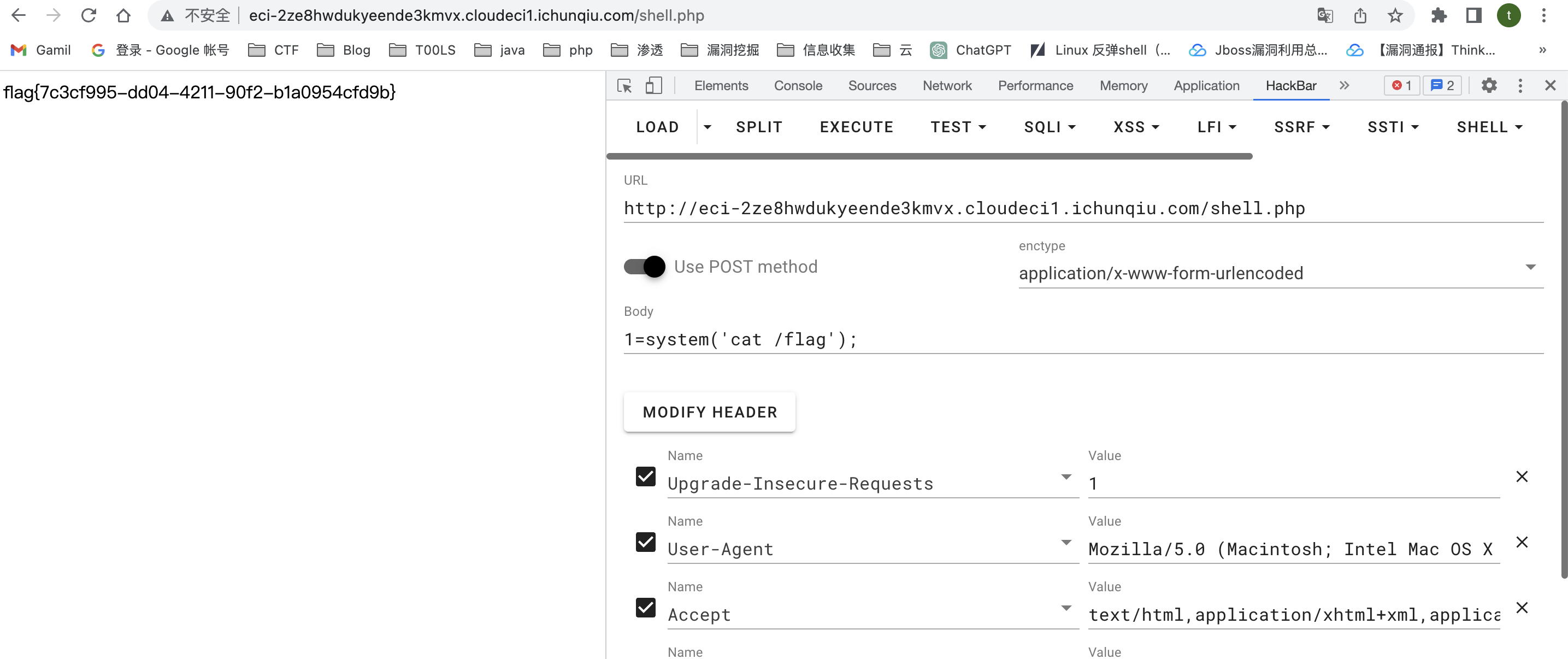Open the profile avatar labeled t

1508,15
